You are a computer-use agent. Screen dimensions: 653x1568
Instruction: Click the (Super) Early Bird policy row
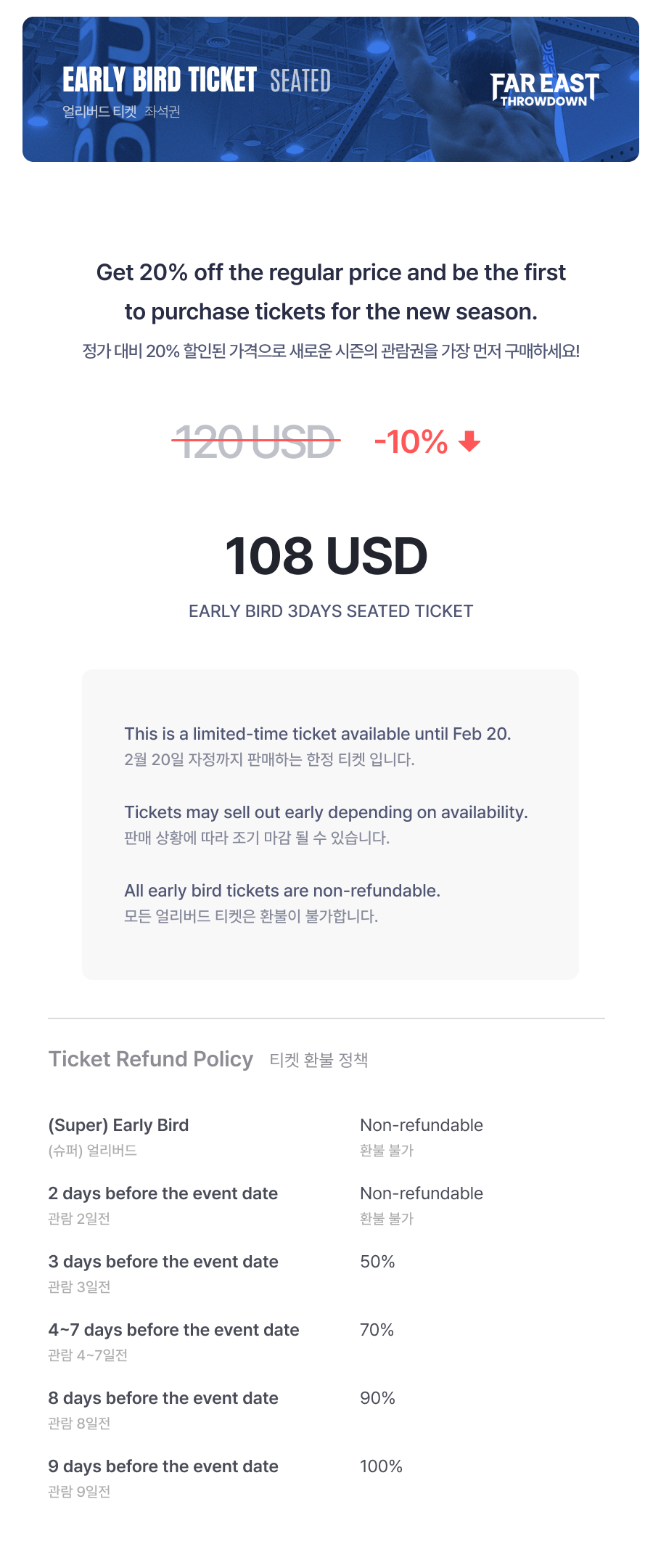(x=118, y=1125)
